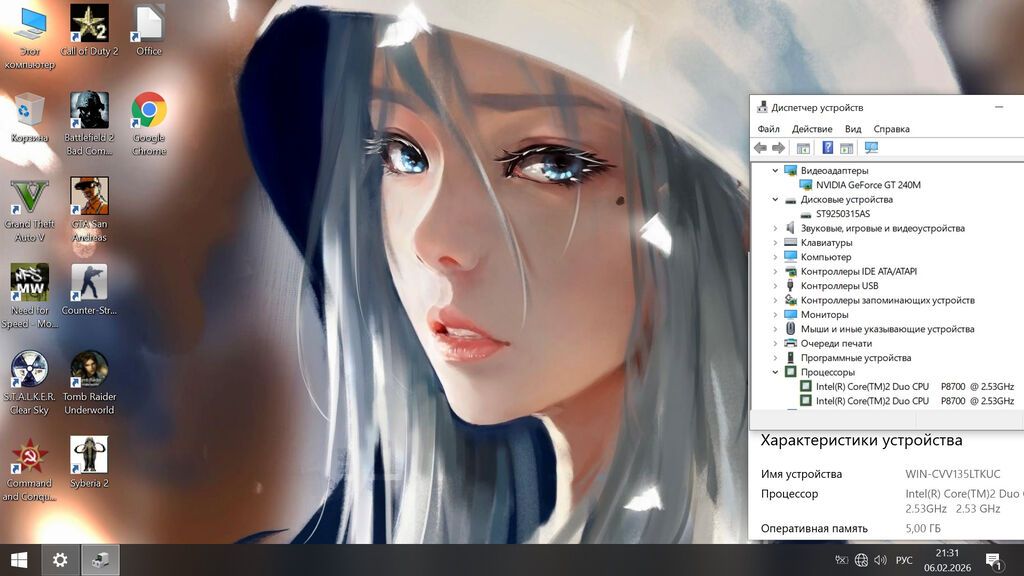The width and height of the screenshot is (1024, 576).
Task: Open the Вид menu
Action: click(x=853, y=129)
